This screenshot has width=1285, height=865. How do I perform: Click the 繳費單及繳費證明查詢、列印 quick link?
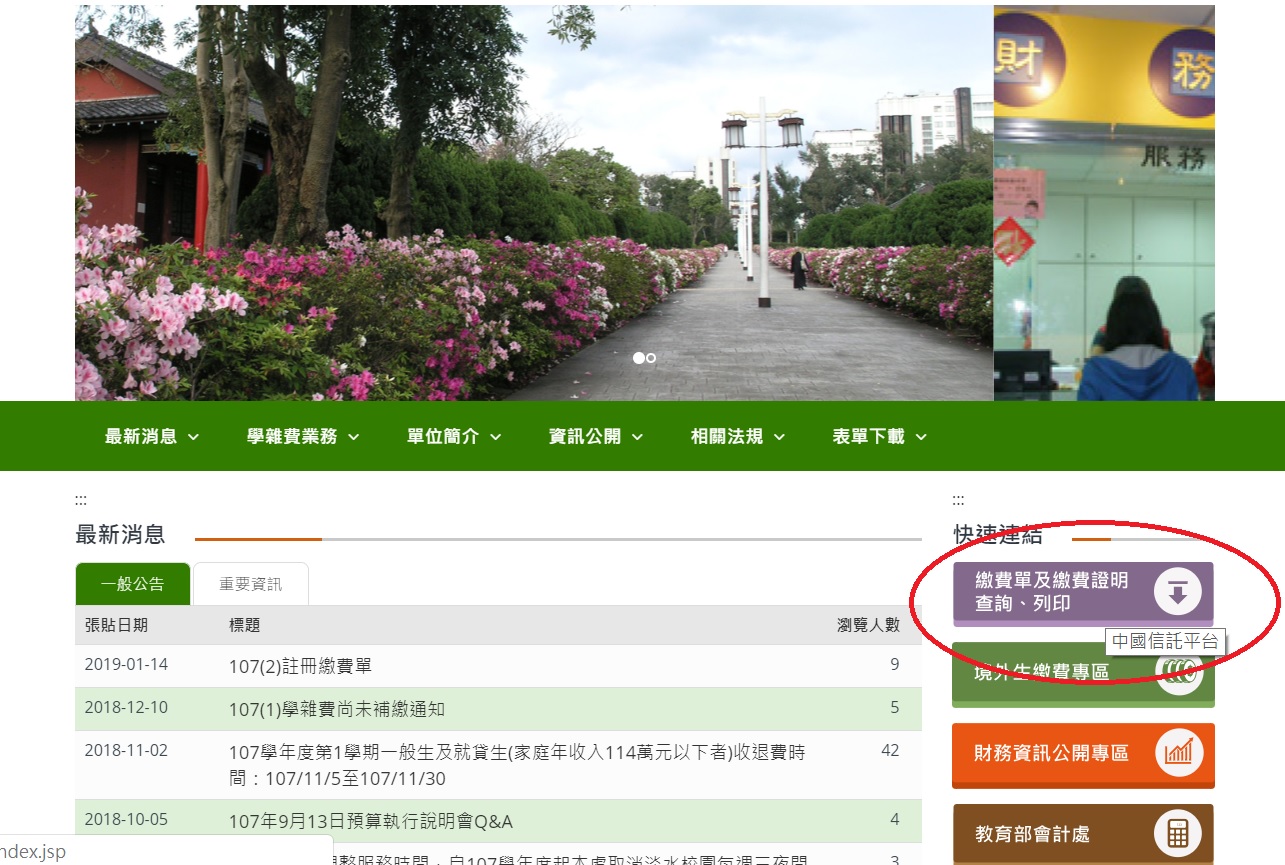(x=1051, y=592)
